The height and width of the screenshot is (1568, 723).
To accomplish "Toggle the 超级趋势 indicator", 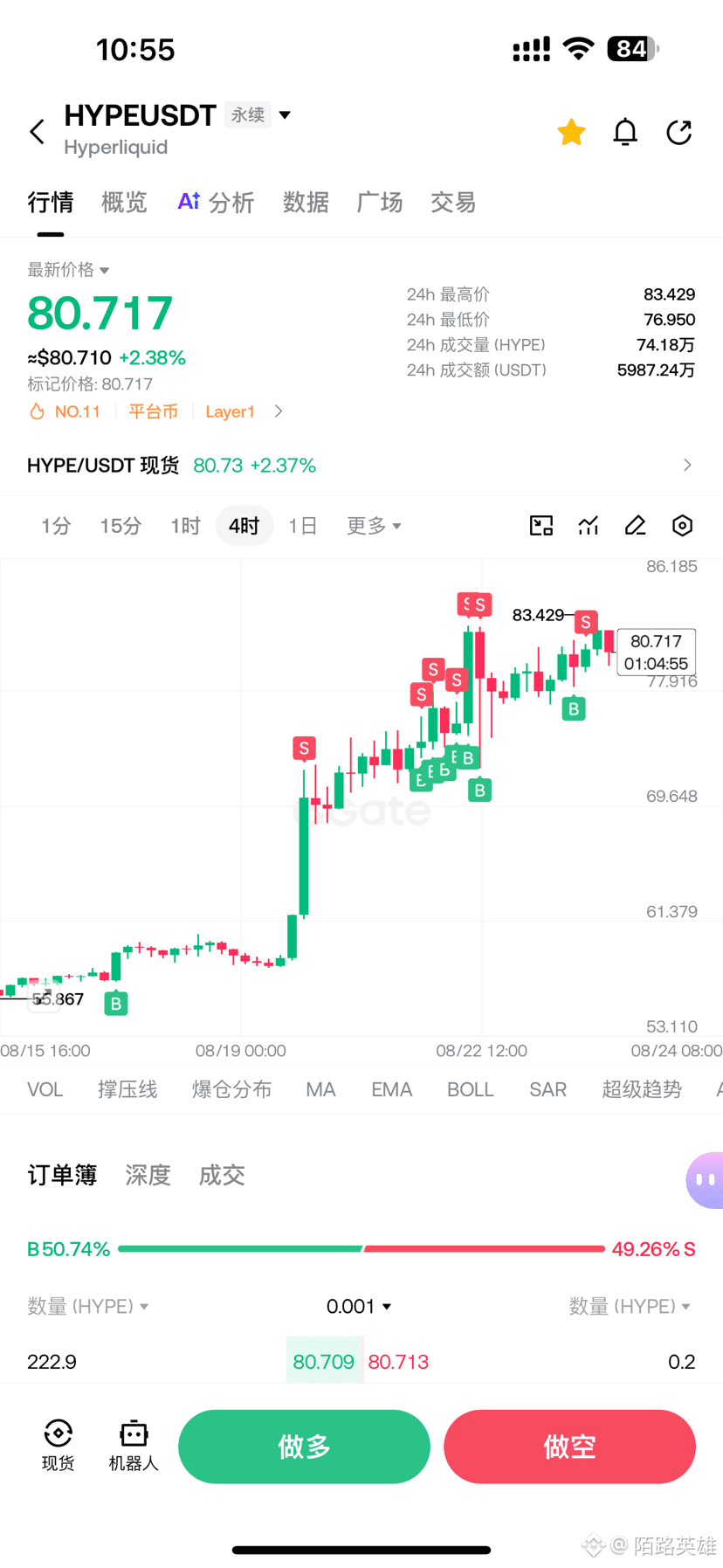I will [x=642, y=1089].
